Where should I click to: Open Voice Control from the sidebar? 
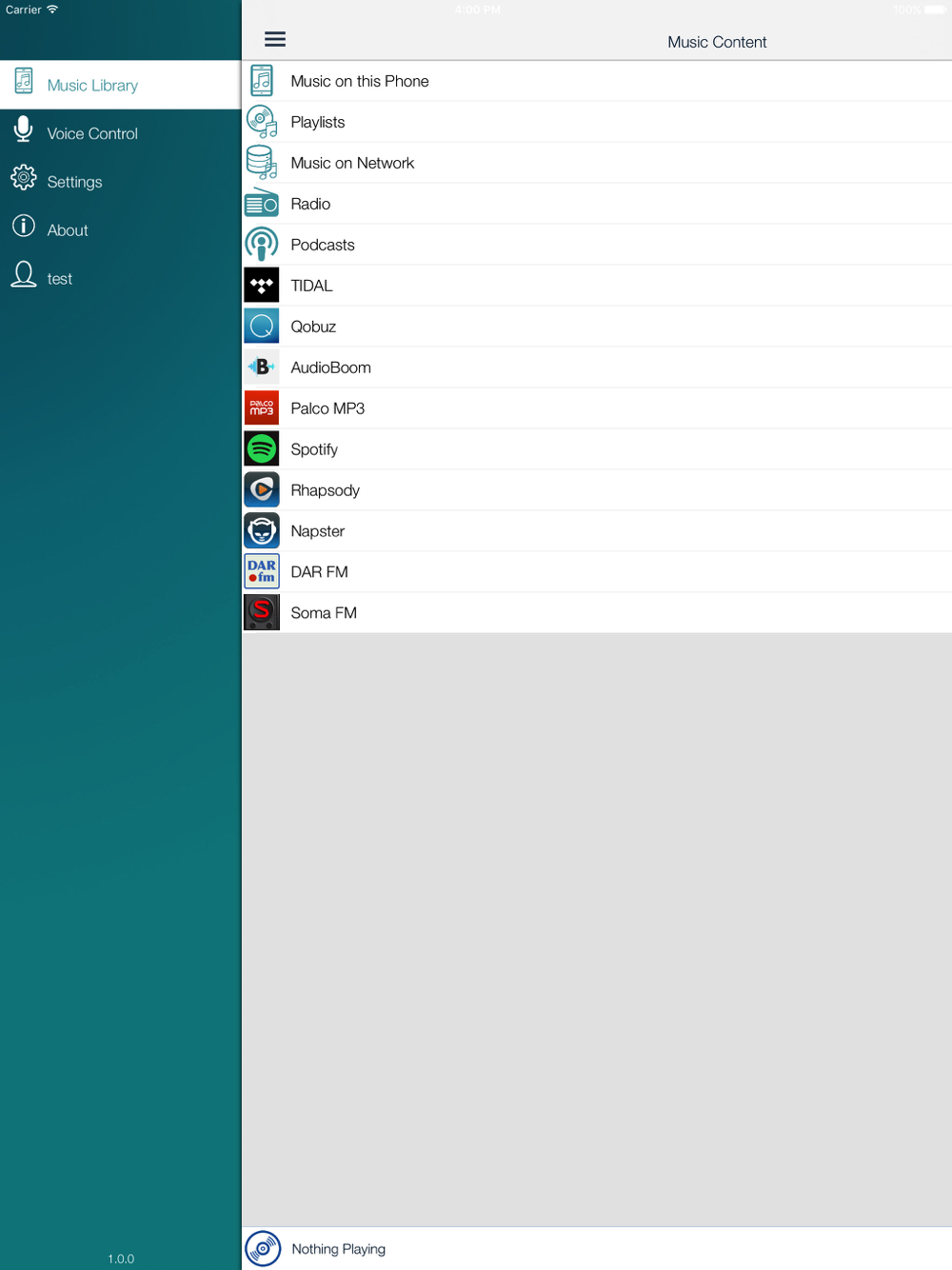(120, 133)
